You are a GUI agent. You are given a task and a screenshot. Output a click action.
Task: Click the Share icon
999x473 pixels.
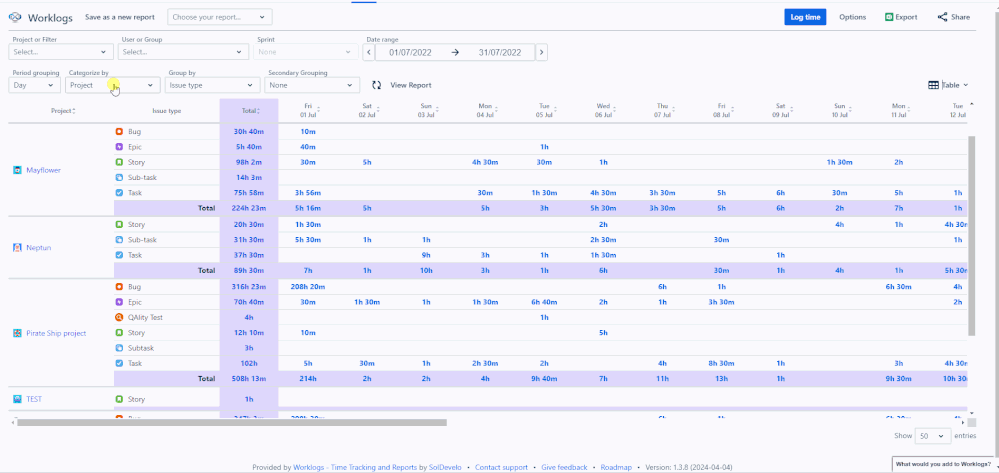[942, 17]
